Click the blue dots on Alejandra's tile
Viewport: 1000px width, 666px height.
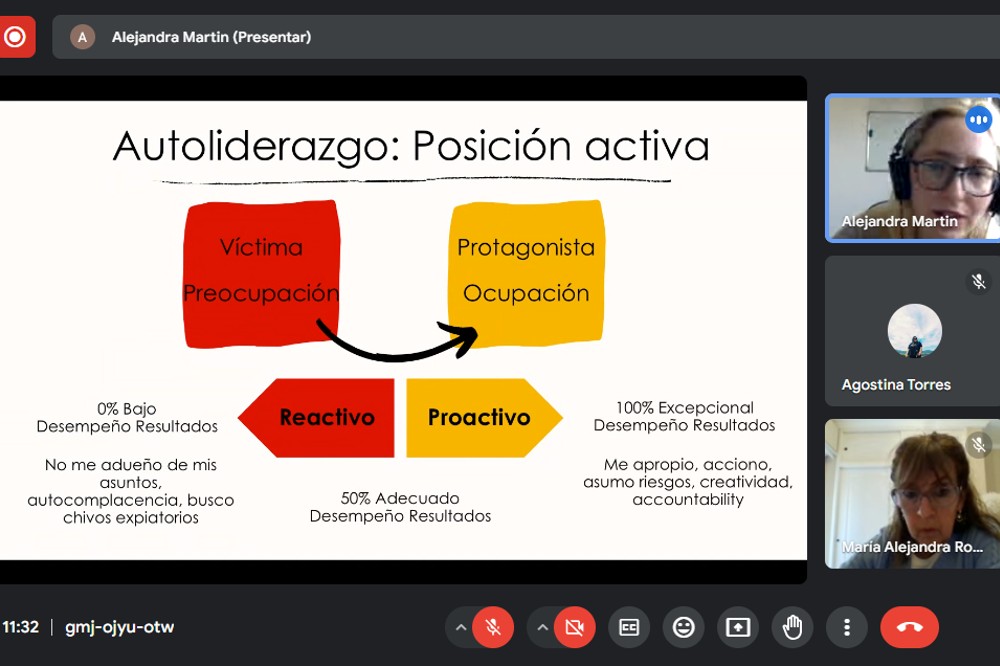[977, 120]
